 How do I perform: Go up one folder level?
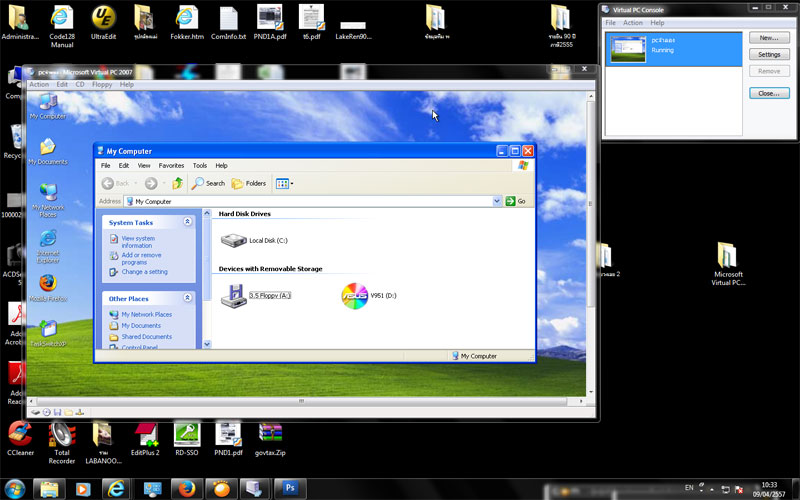pyautogui.click(x=177, y=183)
